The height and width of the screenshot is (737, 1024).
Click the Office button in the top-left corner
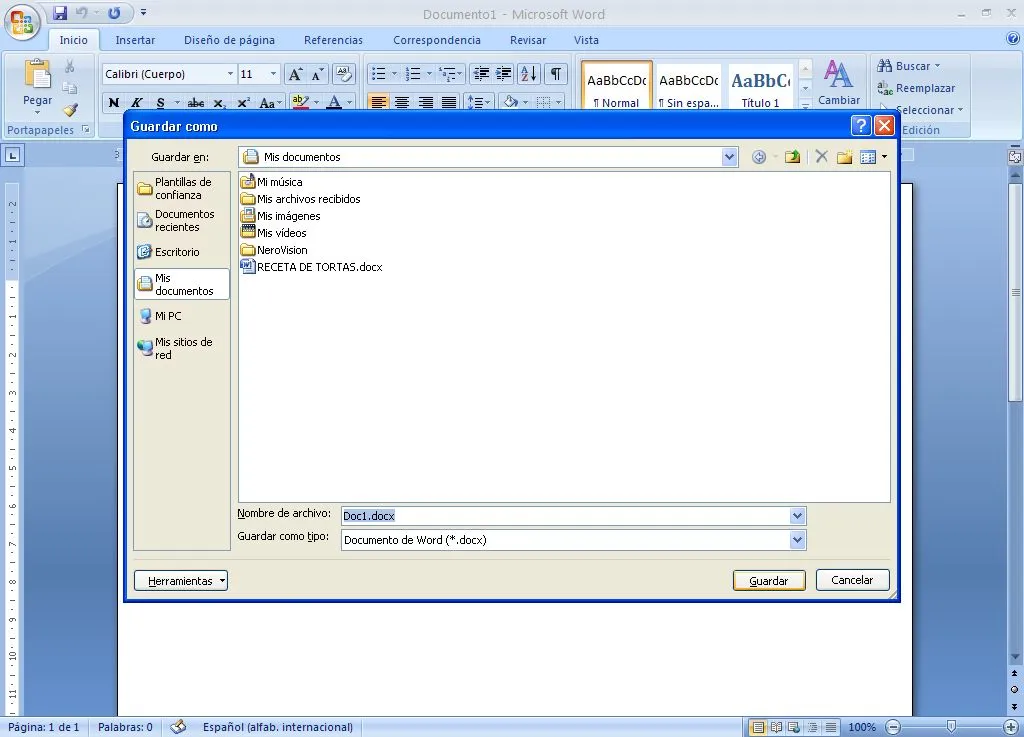point(20,20)
